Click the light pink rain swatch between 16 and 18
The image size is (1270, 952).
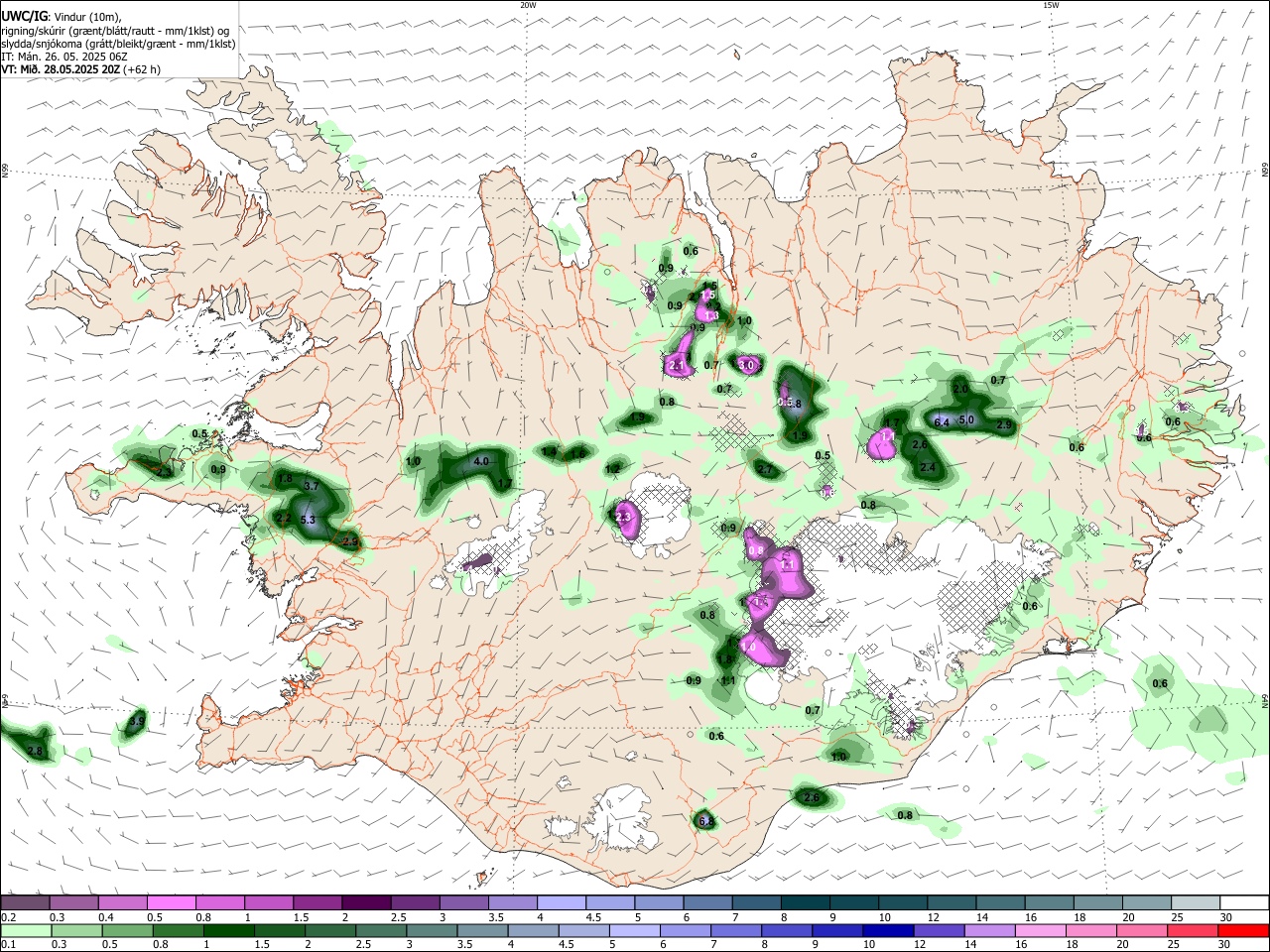click(x=1039, y=930)
